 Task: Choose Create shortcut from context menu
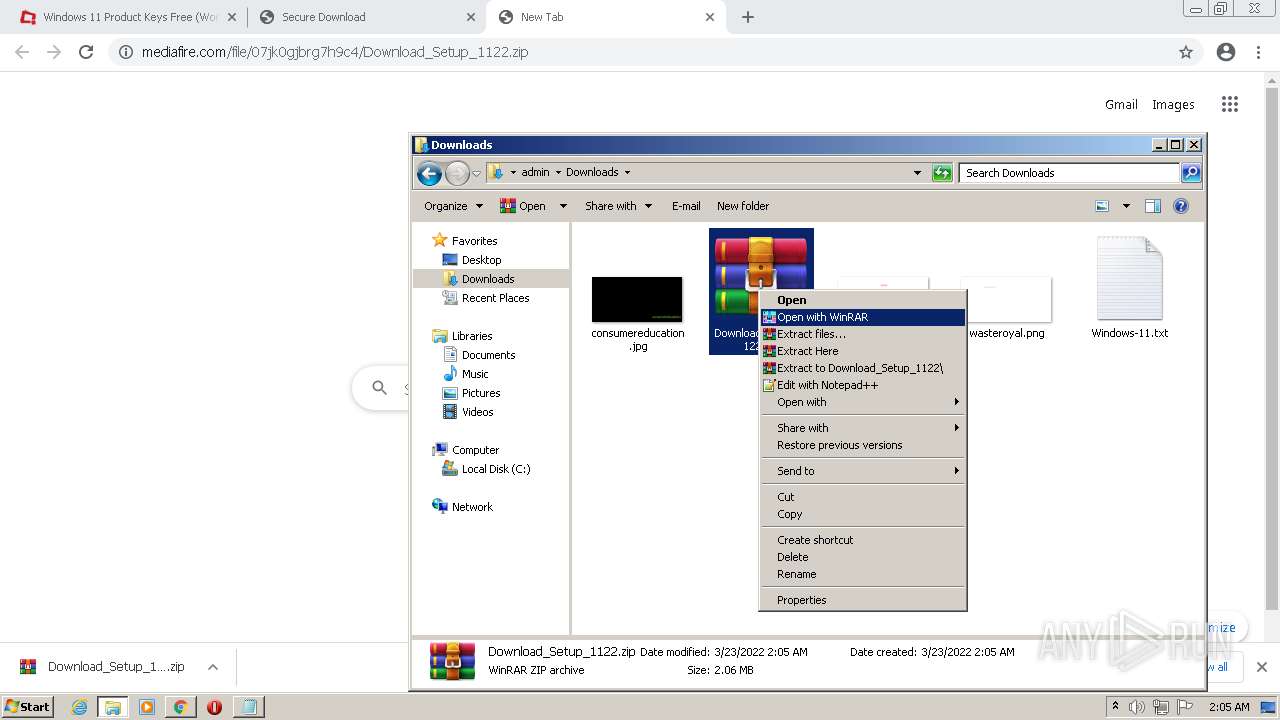(x=863, y=540)
